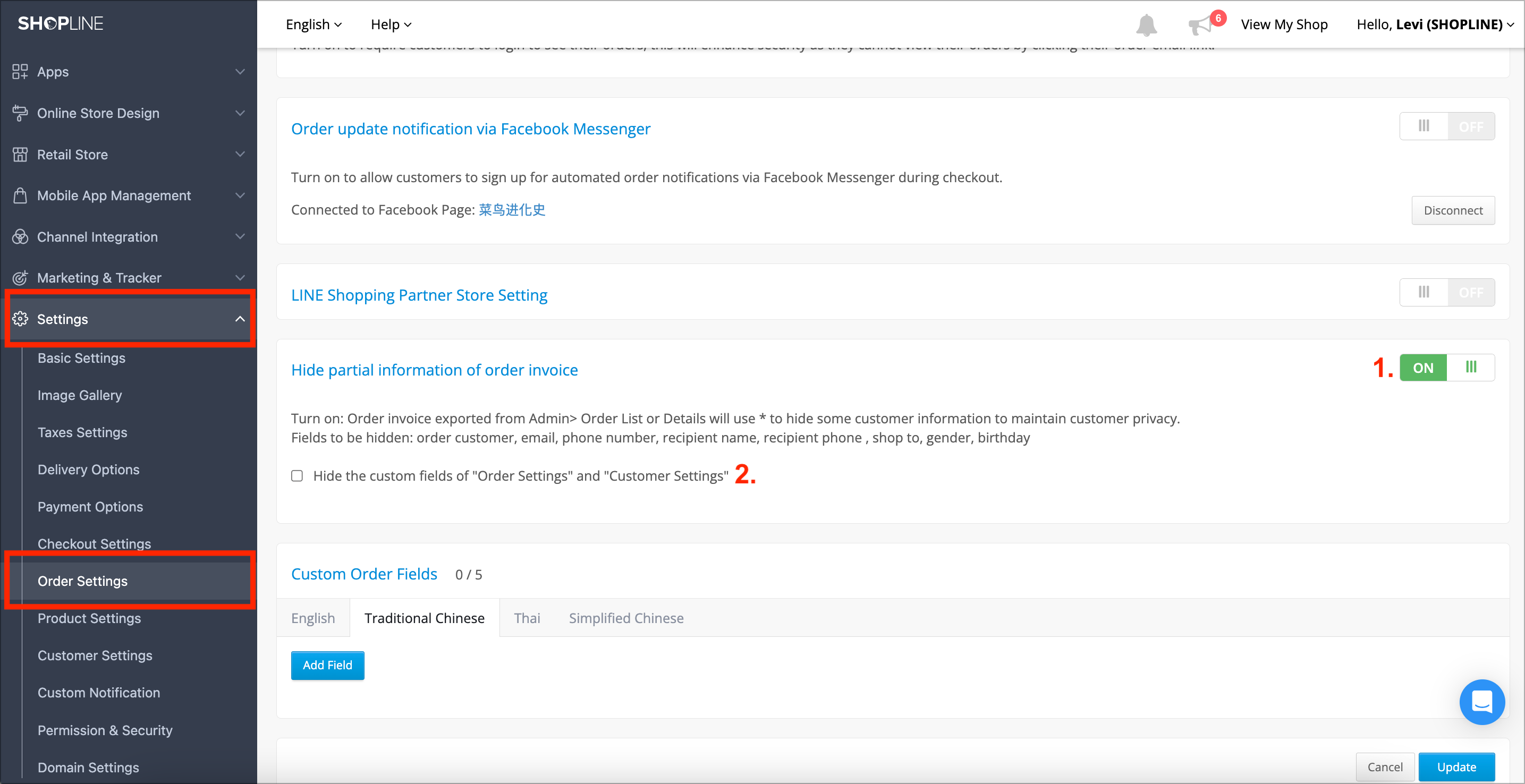Open the support chat bubble icon
Screen dimensions: 1525x784
[x=1482, y=702]
